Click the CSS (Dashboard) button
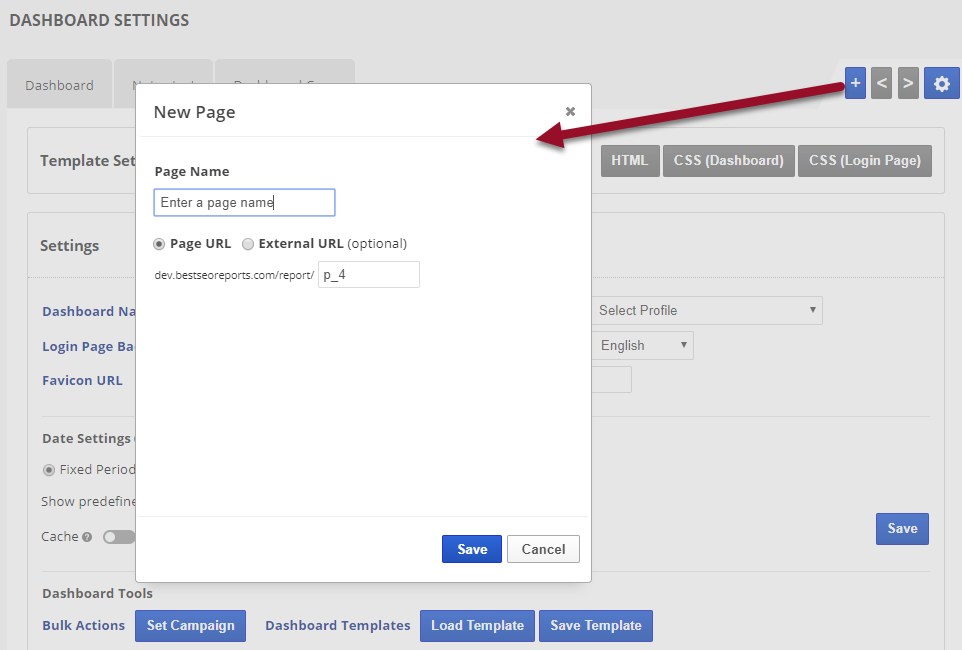 [729, 160]
